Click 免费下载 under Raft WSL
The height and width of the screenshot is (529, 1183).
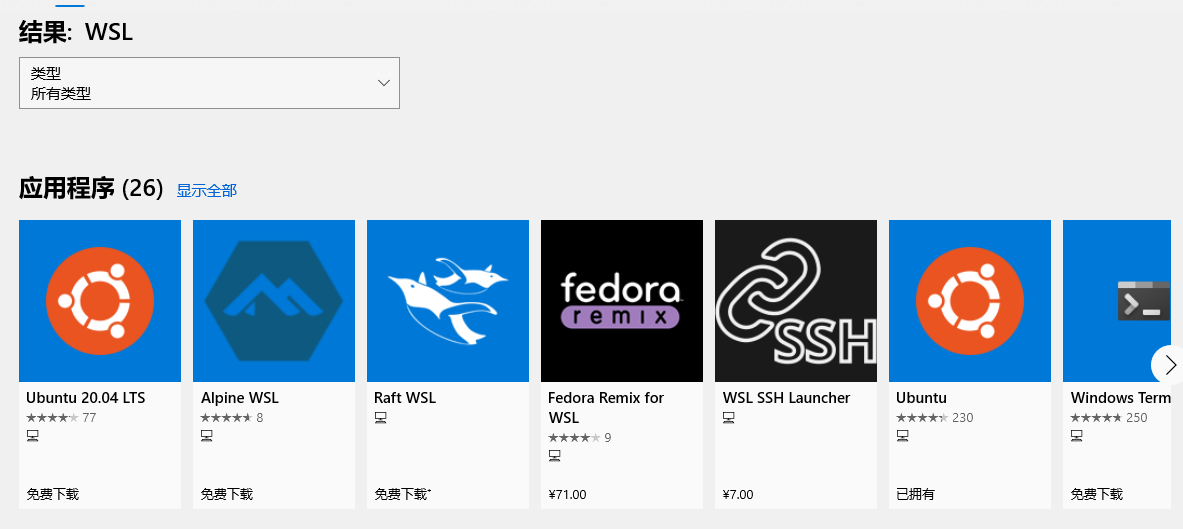point(402,494)
